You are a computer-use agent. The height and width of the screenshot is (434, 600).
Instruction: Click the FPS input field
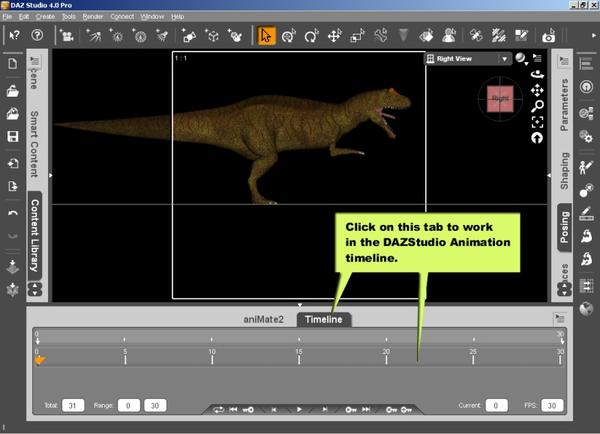coord(552,405)
